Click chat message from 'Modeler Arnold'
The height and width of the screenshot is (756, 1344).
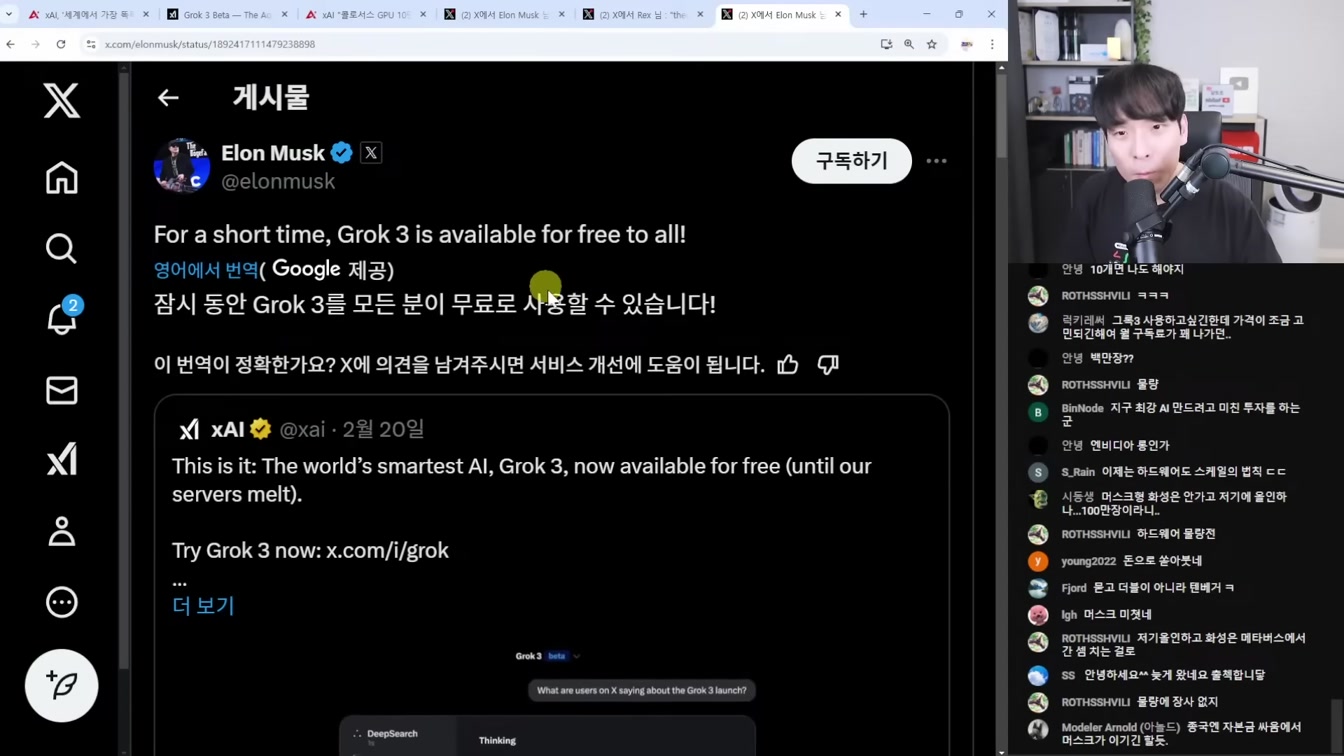point(1168,733)
